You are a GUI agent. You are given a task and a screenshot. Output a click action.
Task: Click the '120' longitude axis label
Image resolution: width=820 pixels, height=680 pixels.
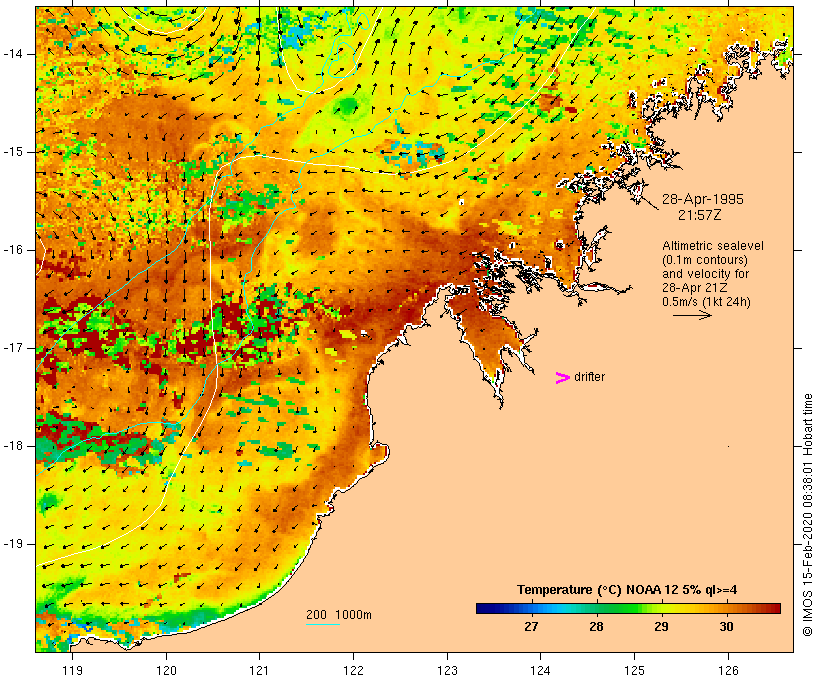tap(166, 671)
